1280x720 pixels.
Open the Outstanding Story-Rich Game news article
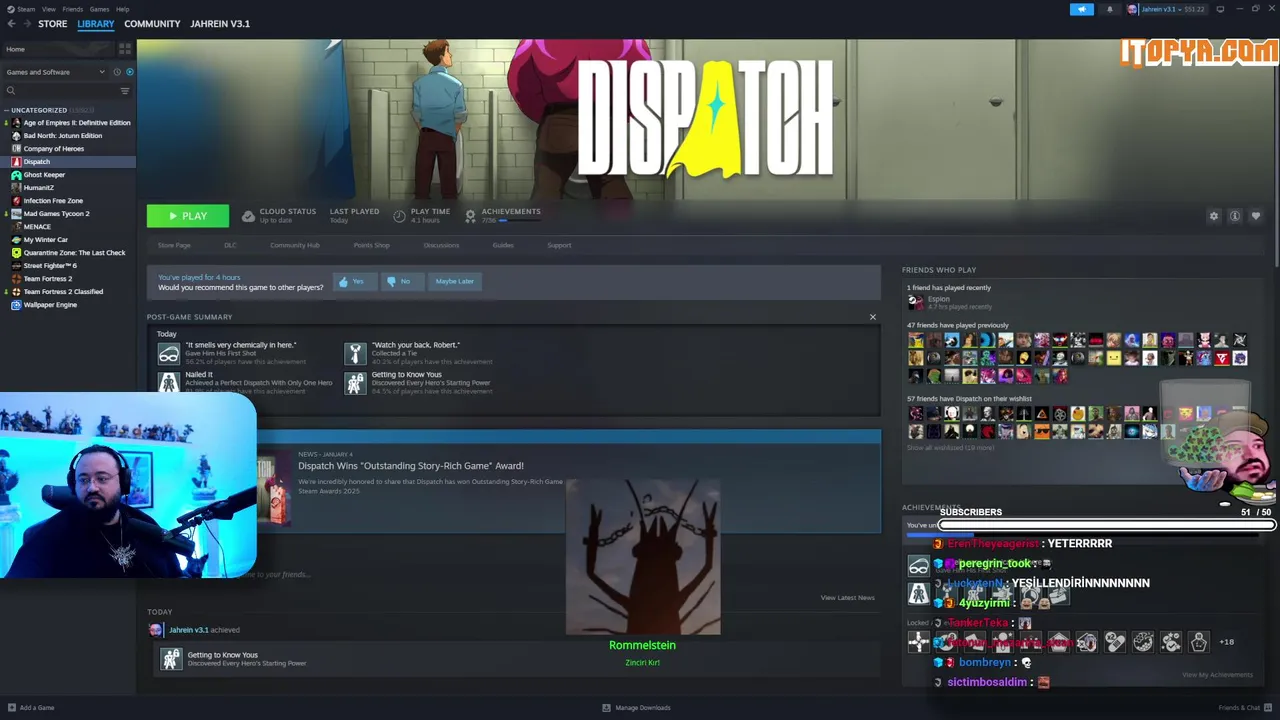click(x=410, y=466)
